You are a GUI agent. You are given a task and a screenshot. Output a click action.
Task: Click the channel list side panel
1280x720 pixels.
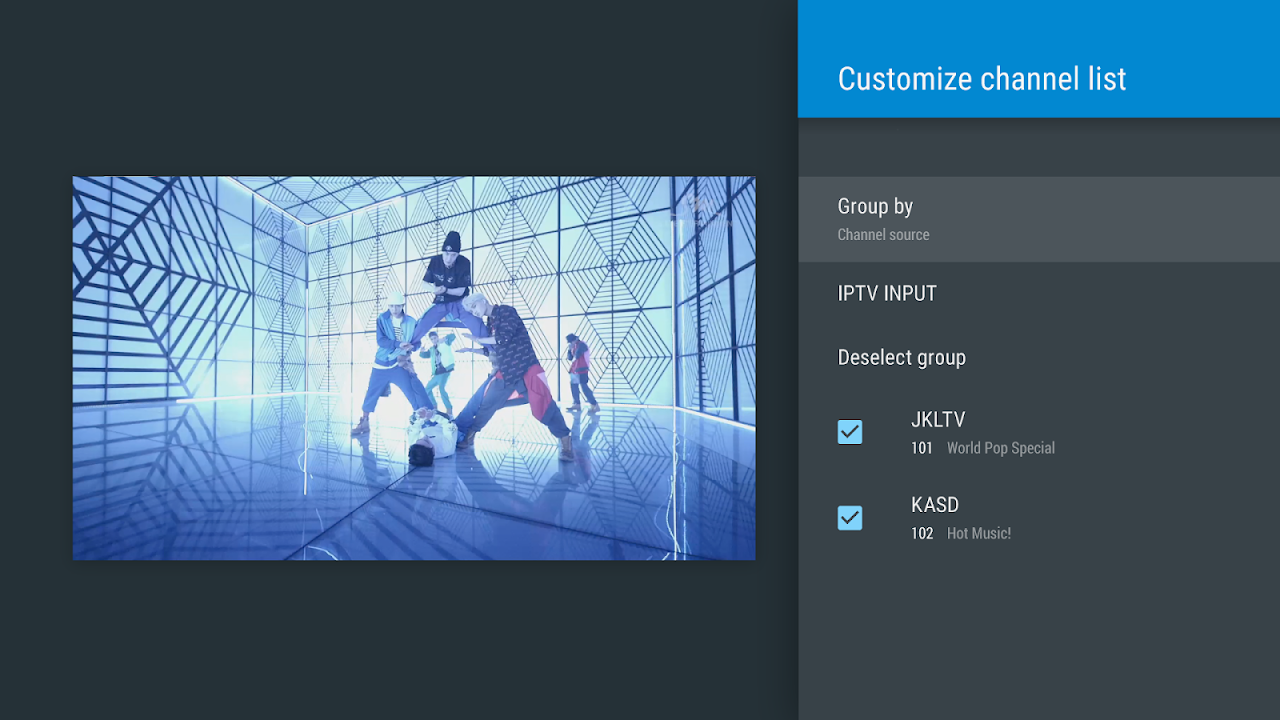(1039, 620)
